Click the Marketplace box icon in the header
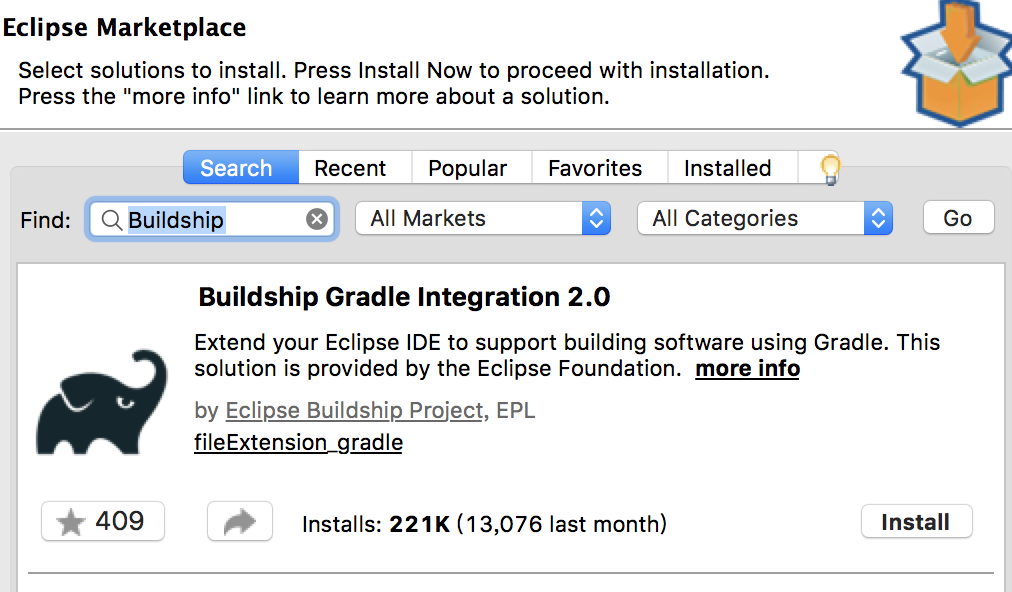1012x592 pixels. (x=956, y=63)
